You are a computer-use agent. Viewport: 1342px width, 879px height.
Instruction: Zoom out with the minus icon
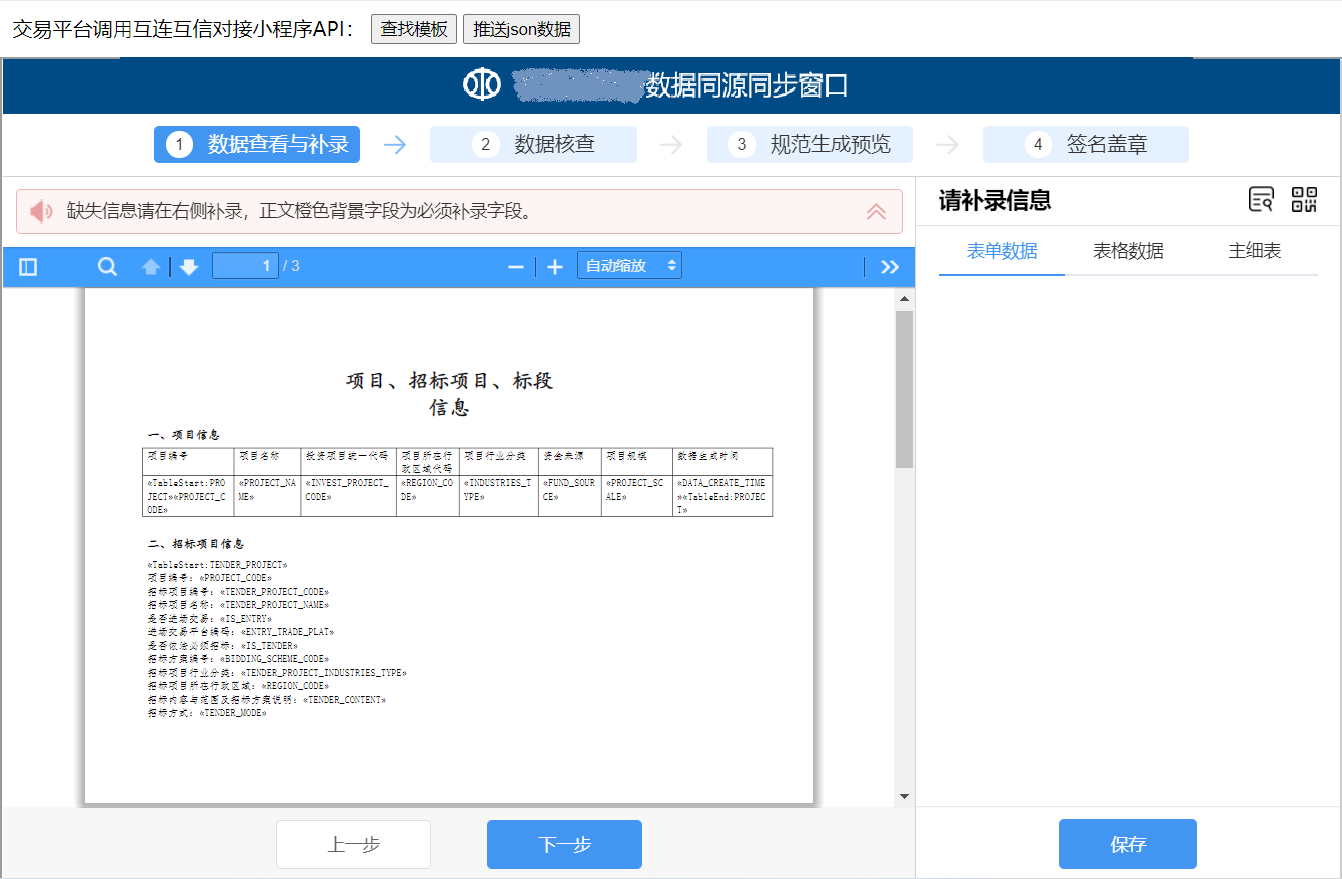point(516,267)
